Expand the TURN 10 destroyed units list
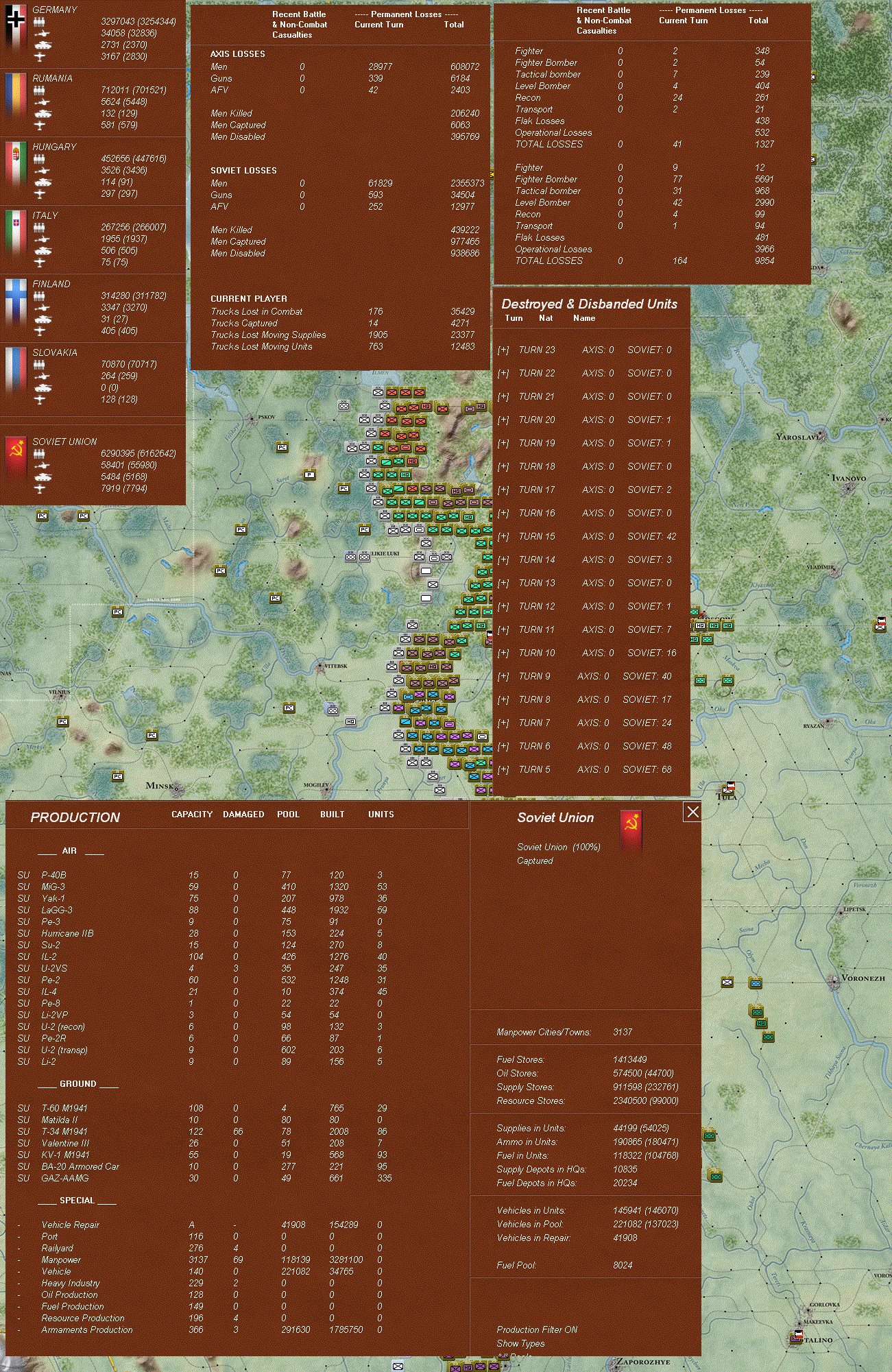Viewport: 892px width, 1372px height. pyautogui.click(x=503, y=653)
